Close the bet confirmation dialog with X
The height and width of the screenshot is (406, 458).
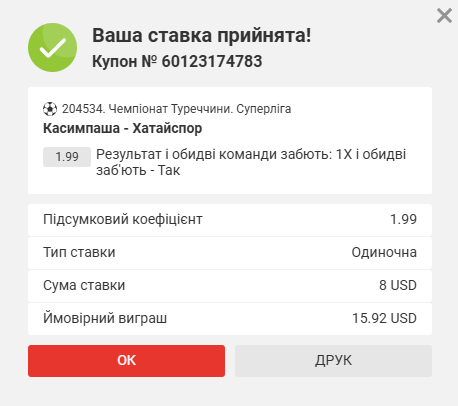tap(444, 16)
